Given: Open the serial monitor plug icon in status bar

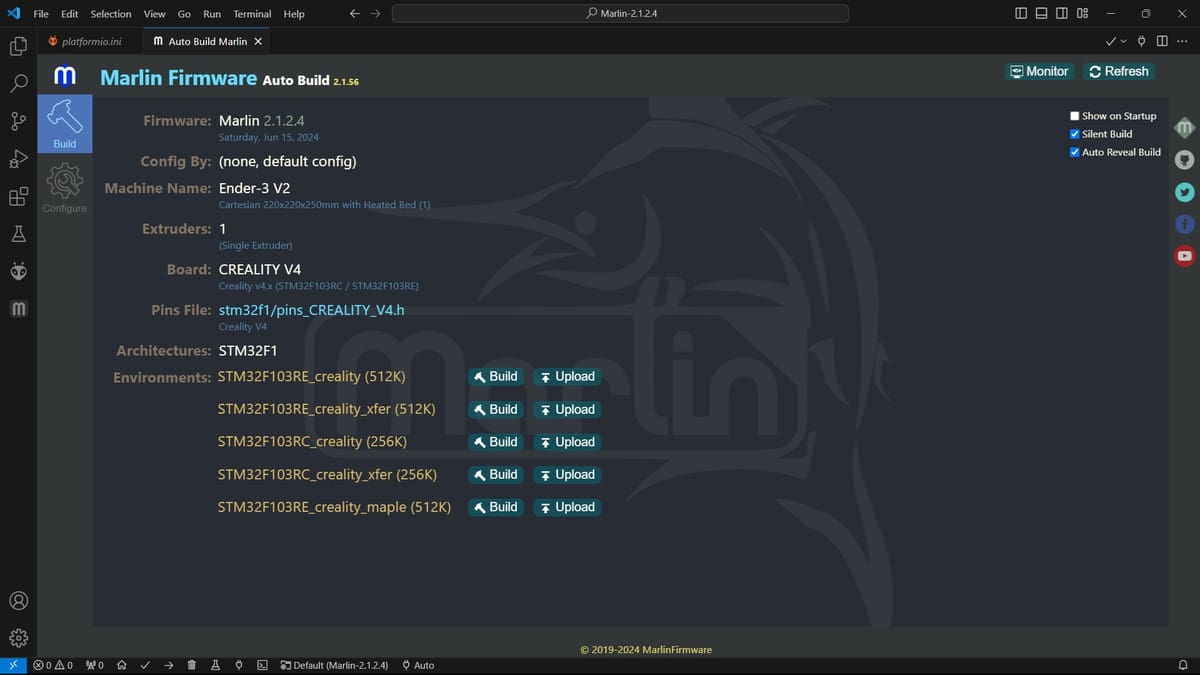Looking at the screenshot, I should 238,664.
